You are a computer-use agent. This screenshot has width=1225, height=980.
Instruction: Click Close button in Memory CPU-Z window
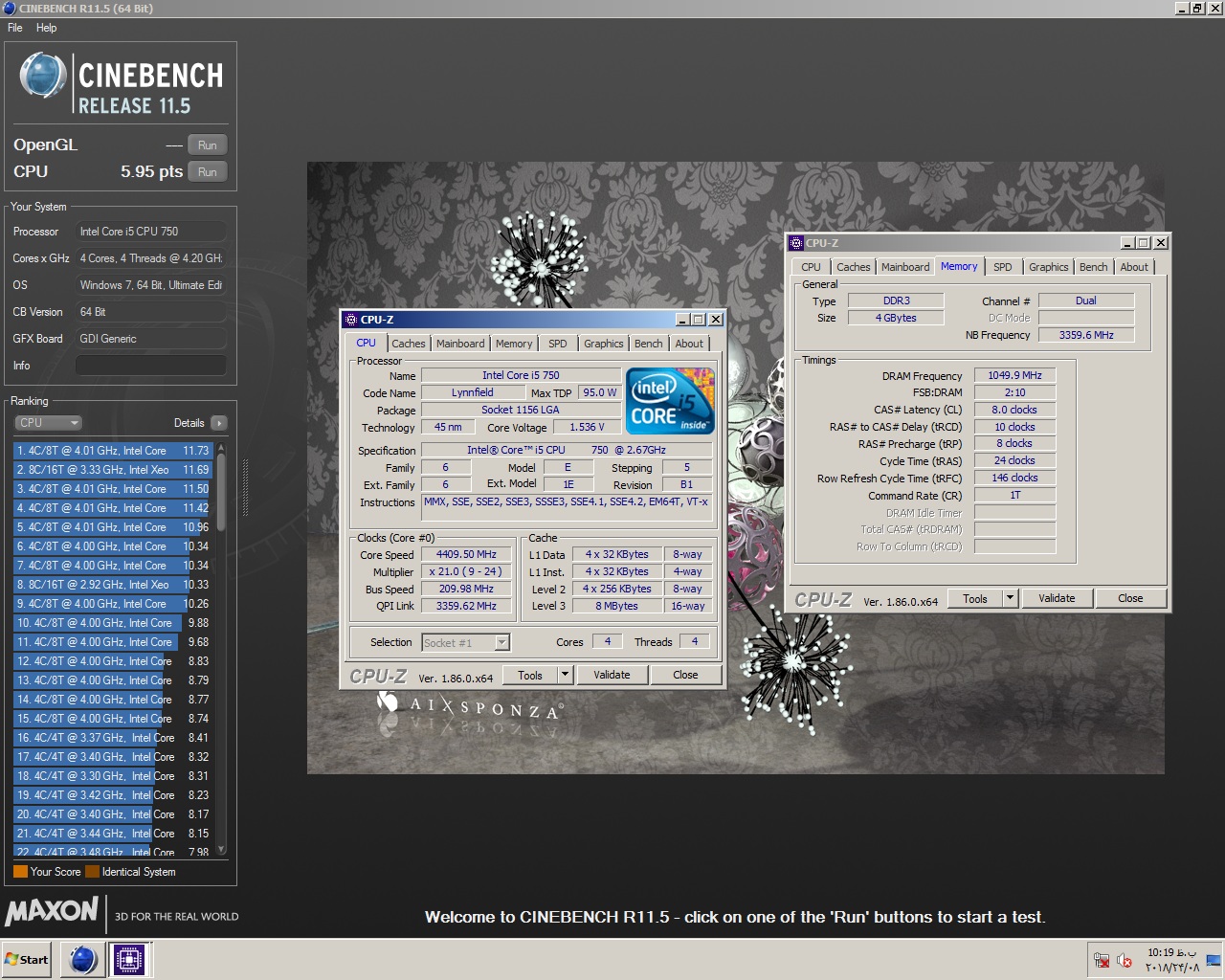[1130, 598]
